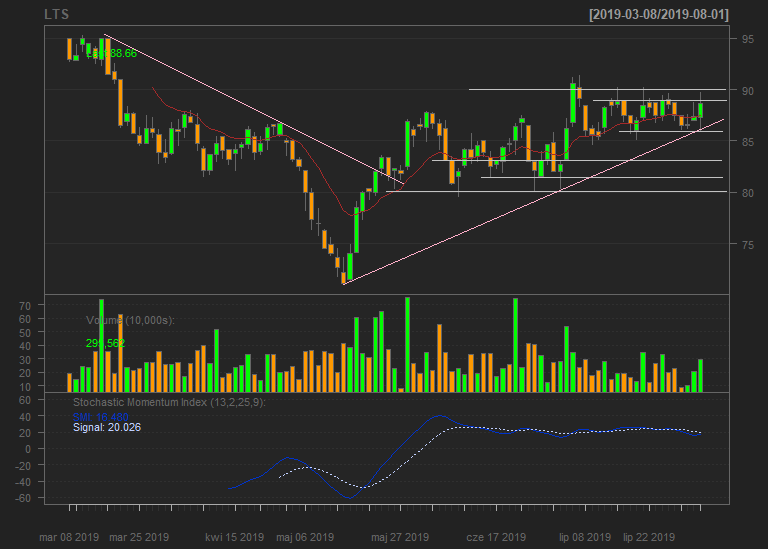Click the 95 price axis label
The height and width of the screenshot is (549, 768).
(x=747, y=39)
